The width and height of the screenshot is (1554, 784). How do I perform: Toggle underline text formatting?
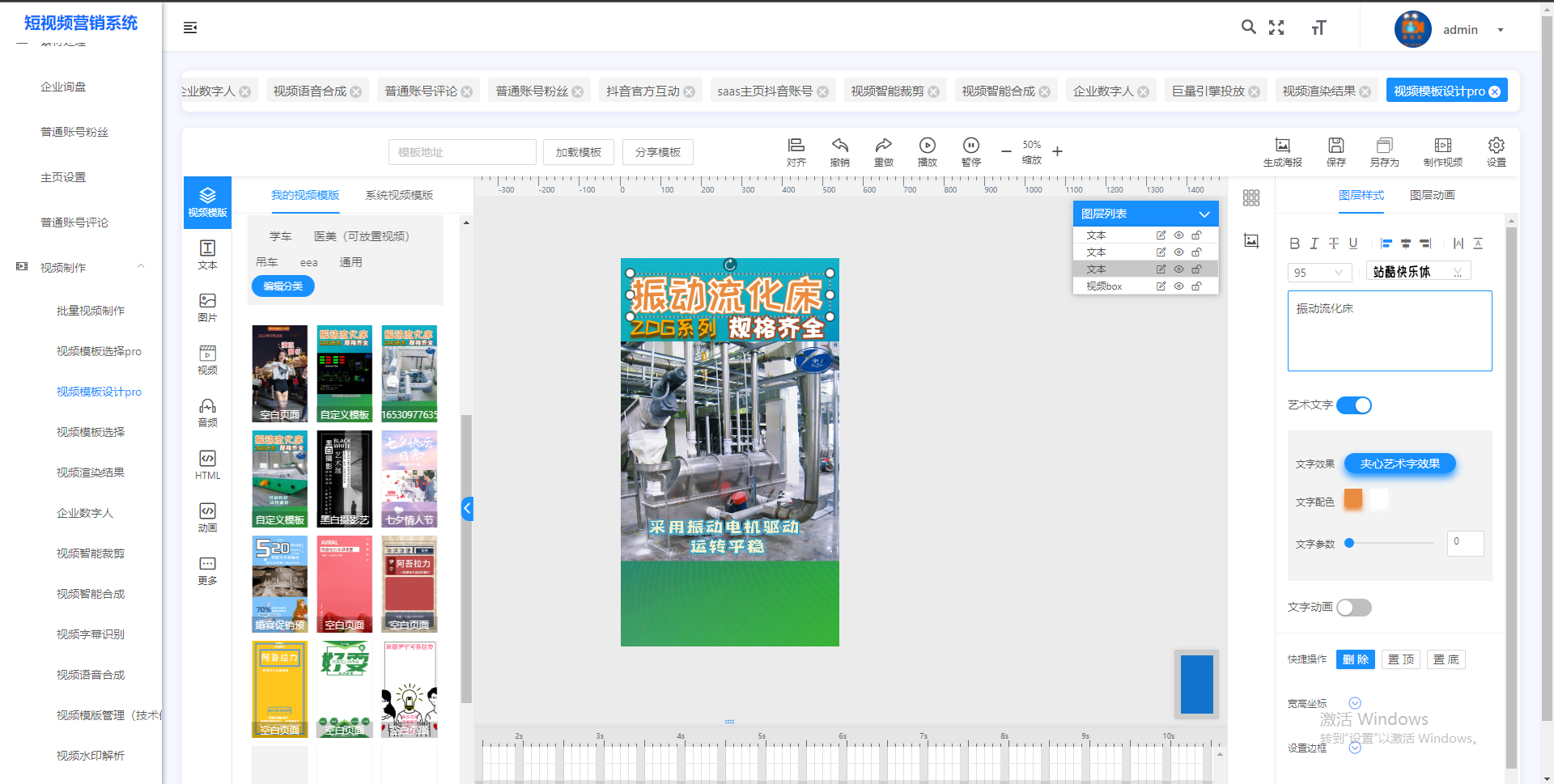pyautogui.click(x=1352, y=244)
